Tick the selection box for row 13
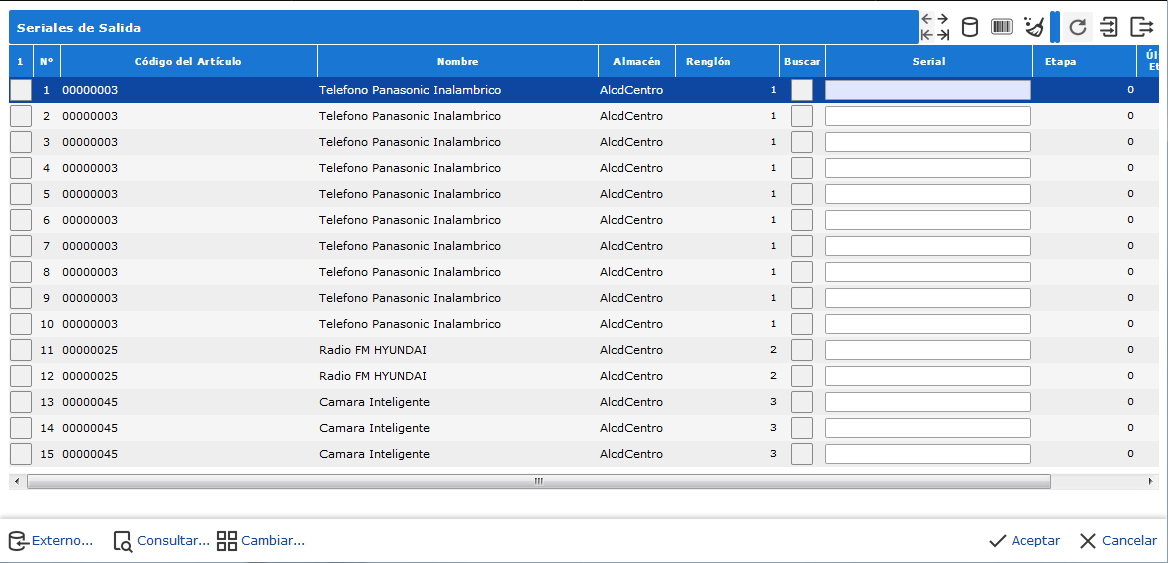The width and height of the screenshot is (1168, 563). [21, 402]
